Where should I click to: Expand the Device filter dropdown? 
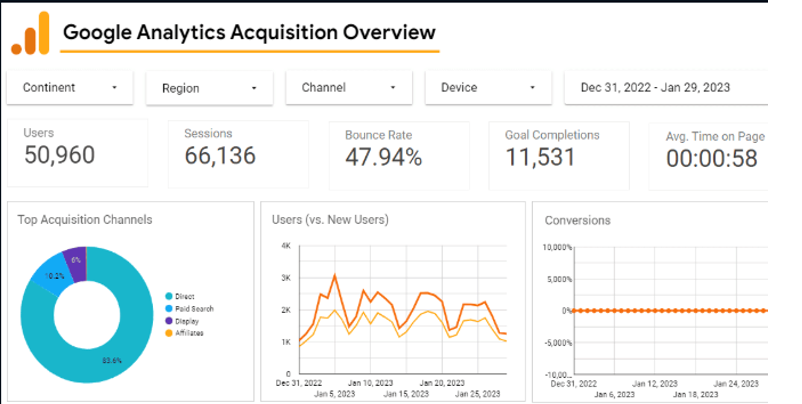click(488, 87)
